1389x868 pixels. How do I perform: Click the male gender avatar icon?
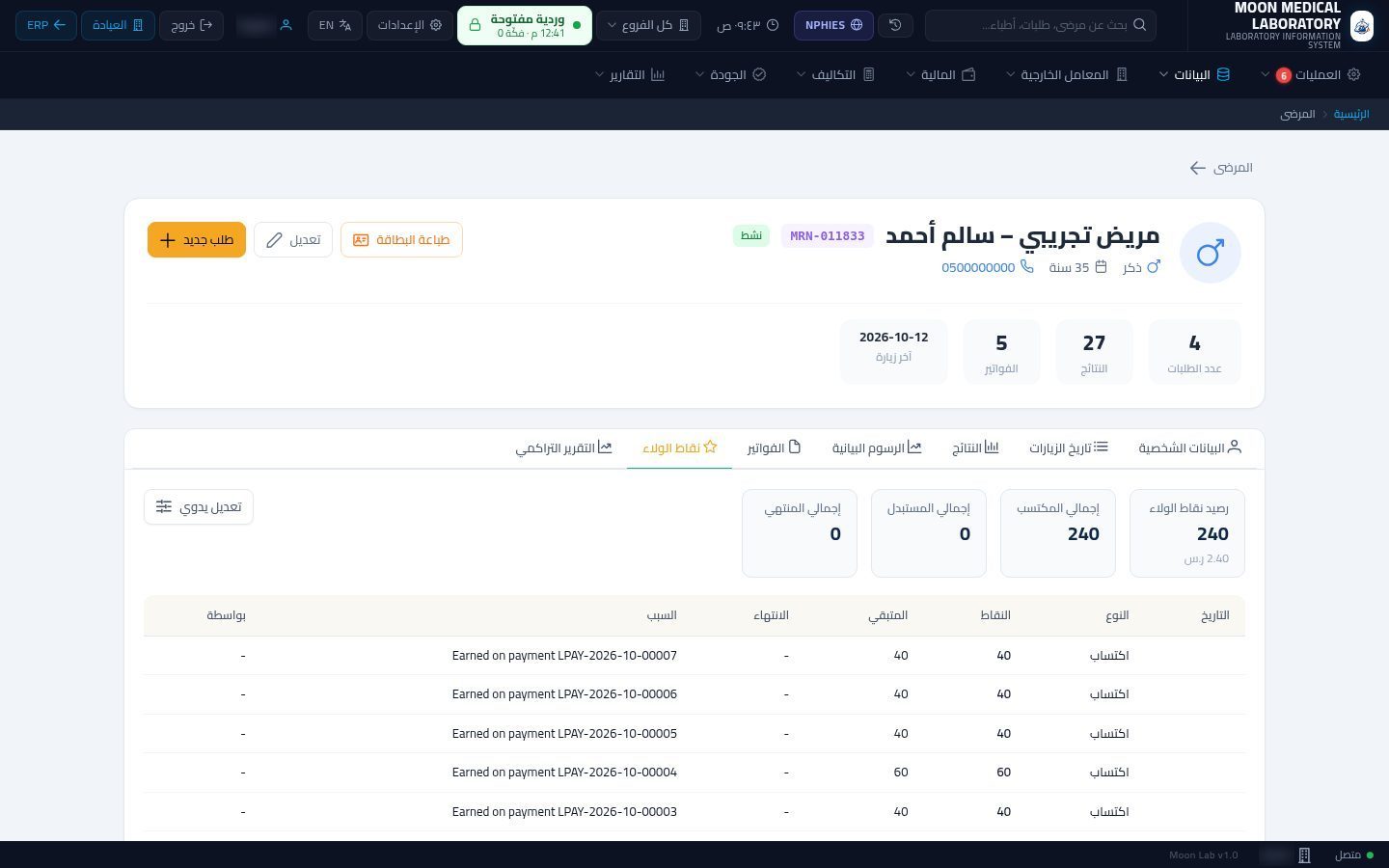tap(1210, 253)
